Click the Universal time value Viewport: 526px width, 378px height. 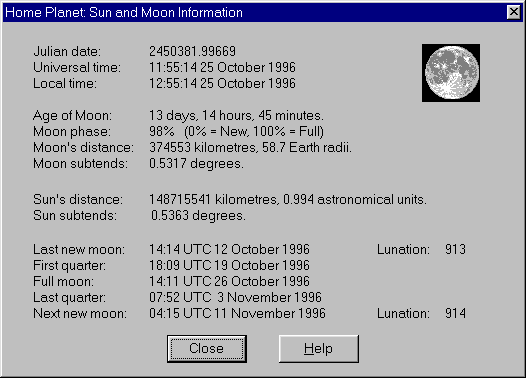pos(222,67)
